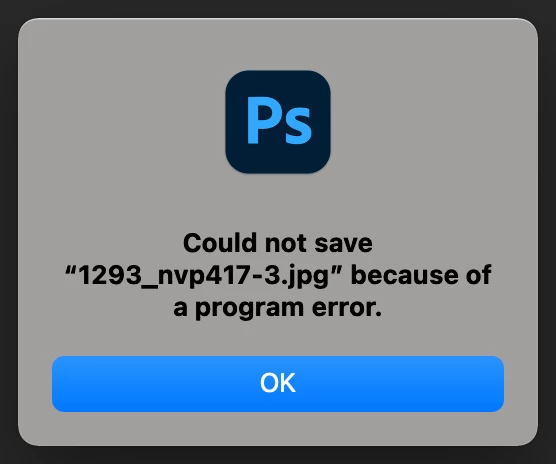Acknowledge the program error by clicking OK
Screen dimensions: 556x464
(x=278, y=384)
